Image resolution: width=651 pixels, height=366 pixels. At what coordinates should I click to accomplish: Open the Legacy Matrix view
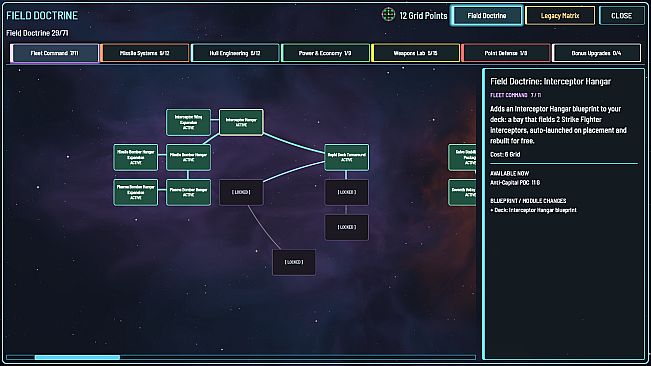click(560, 16)
